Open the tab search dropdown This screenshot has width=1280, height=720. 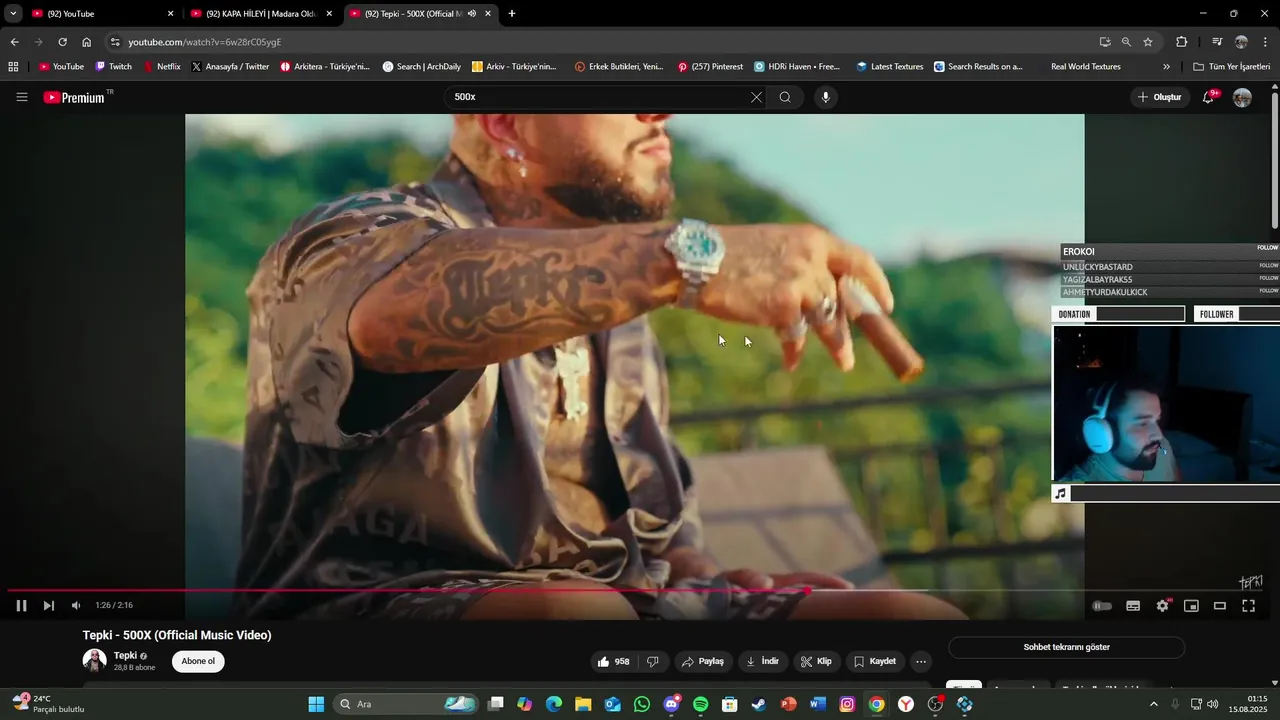13,14
